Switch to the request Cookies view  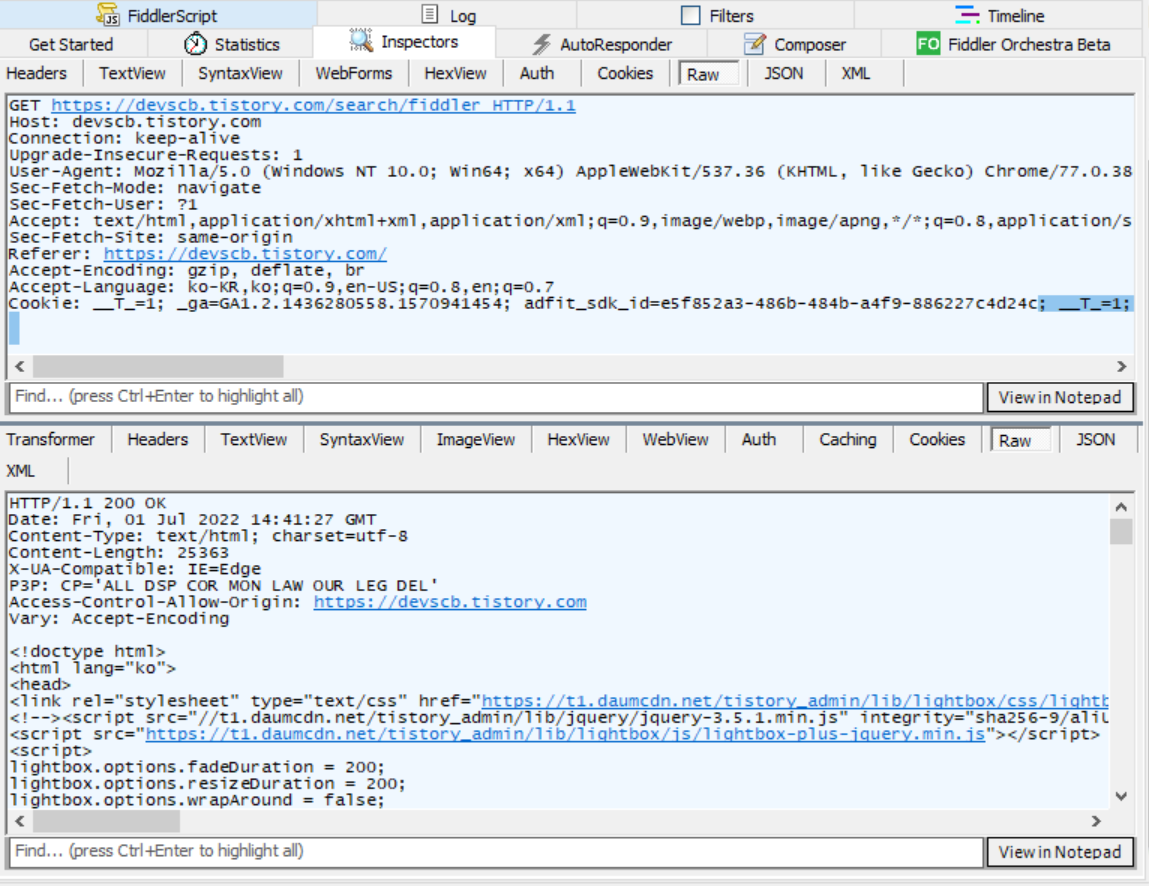(x=624, y=73)
